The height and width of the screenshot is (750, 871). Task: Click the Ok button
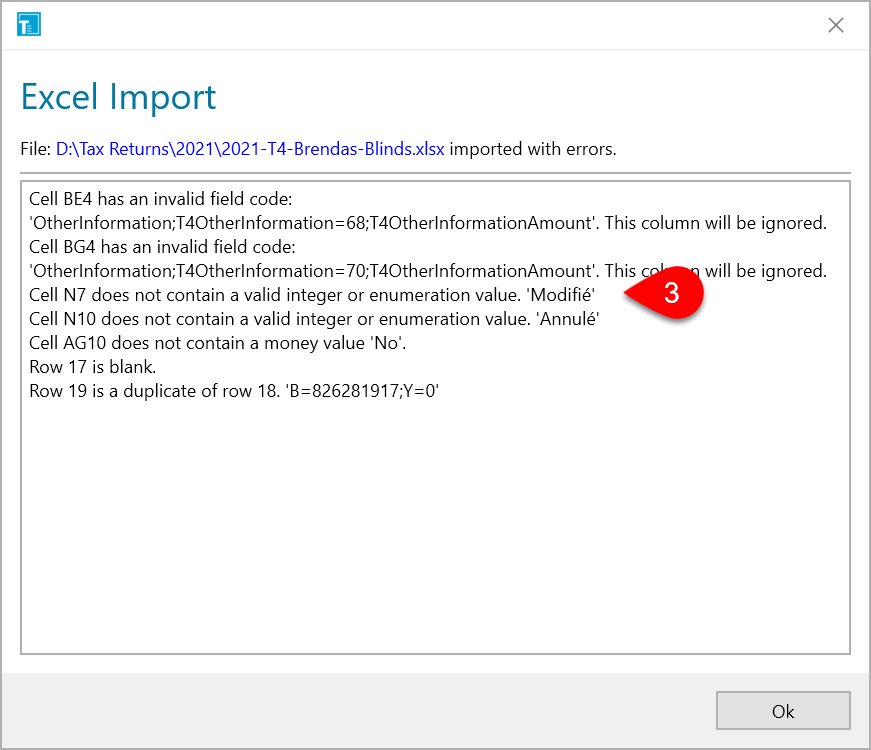click(783, 711)
